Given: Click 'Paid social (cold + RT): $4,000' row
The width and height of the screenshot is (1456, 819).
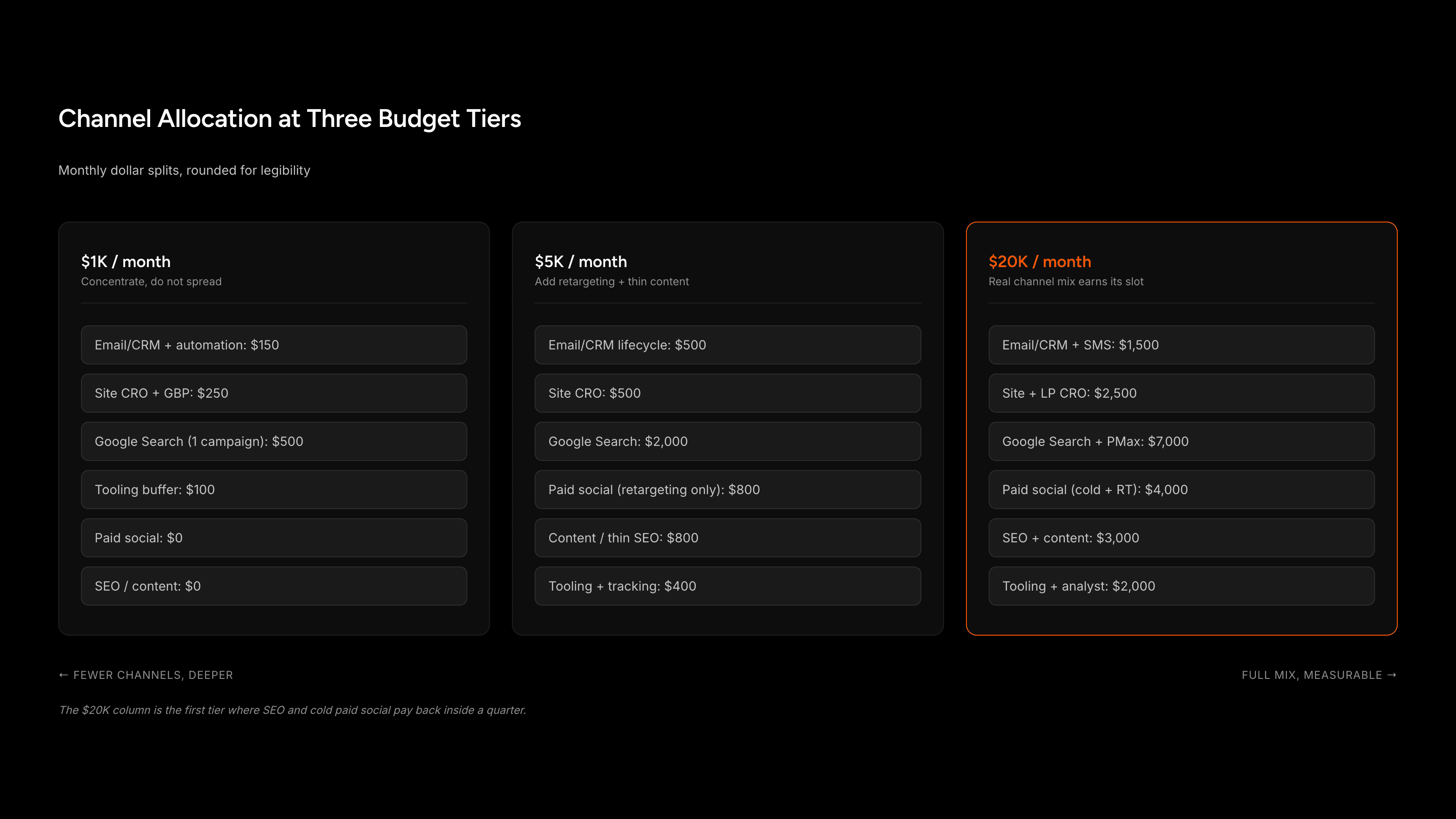Looking at the screenshot, I should point(1181,490).
